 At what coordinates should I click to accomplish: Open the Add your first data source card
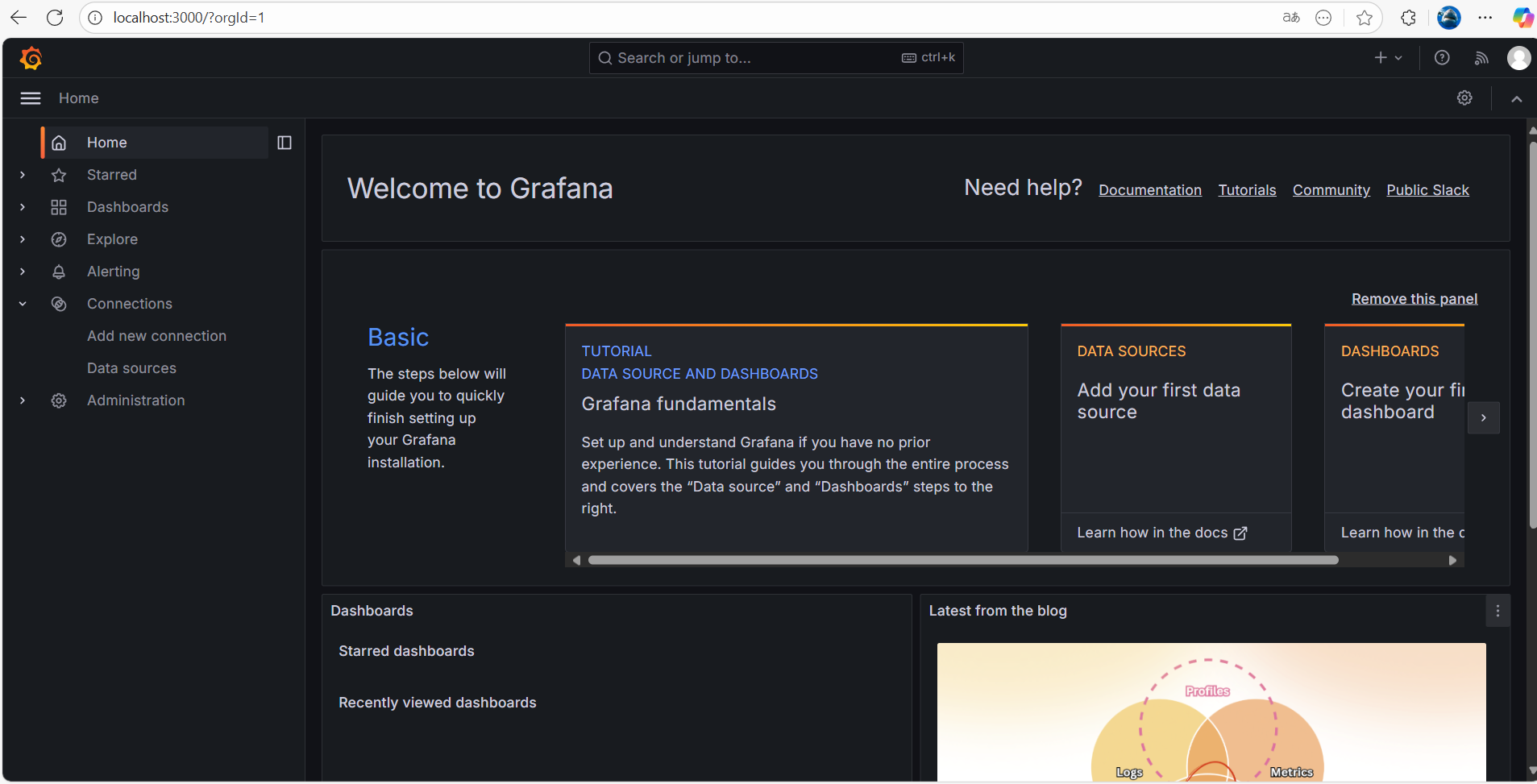tap(1176, 438)
